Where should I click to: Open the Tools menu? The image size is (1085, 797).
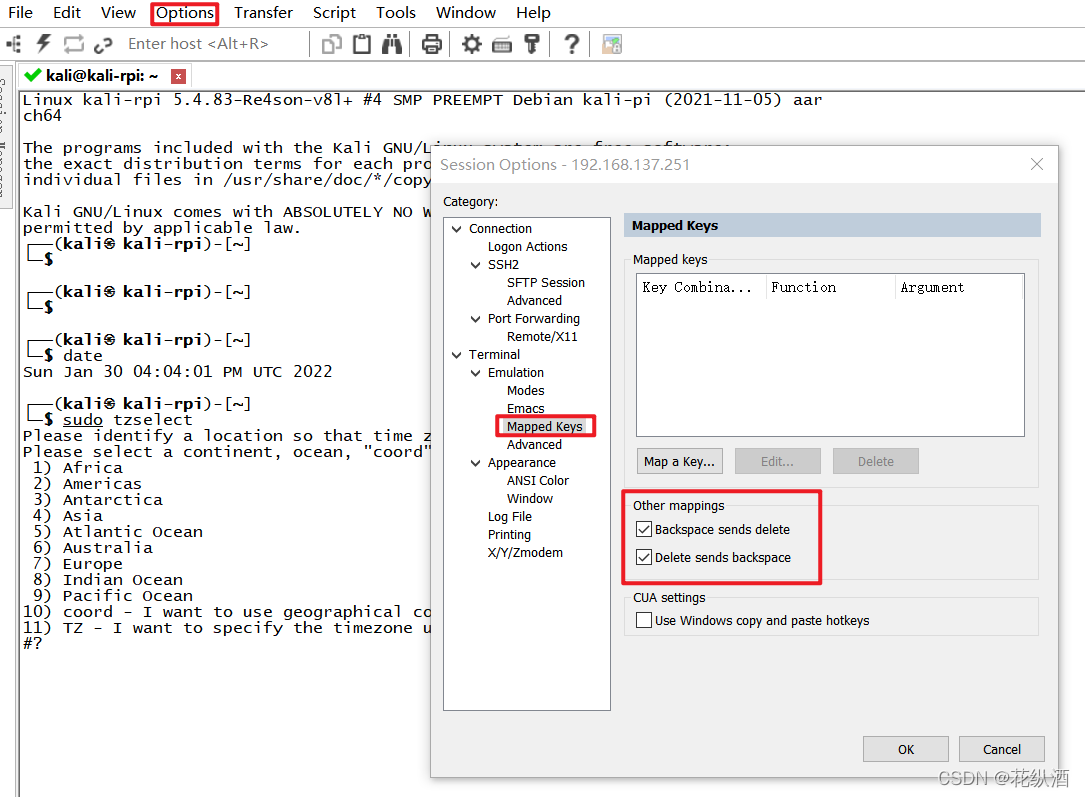[396, 12]
